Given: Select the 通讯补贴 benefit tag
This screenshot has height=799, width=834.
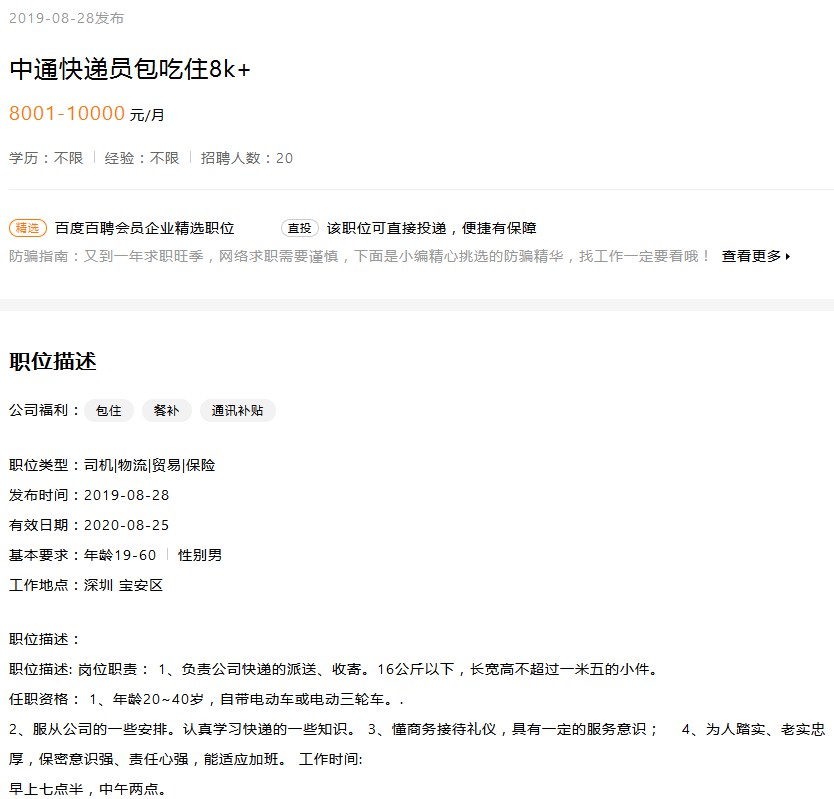Looking at the screenshot, I should tap(237, 410).
